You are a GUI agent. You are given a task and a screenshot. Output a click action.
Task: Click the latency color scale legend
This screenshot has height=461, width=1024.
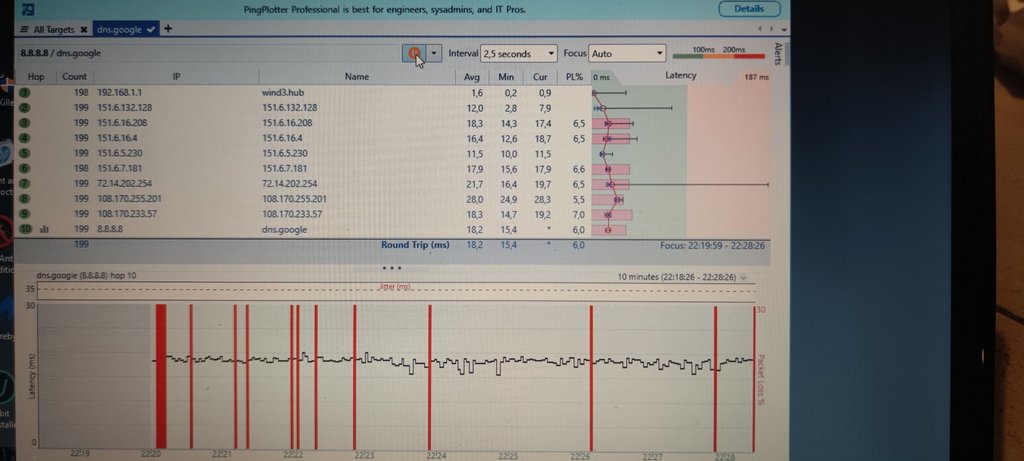point(719,53)
